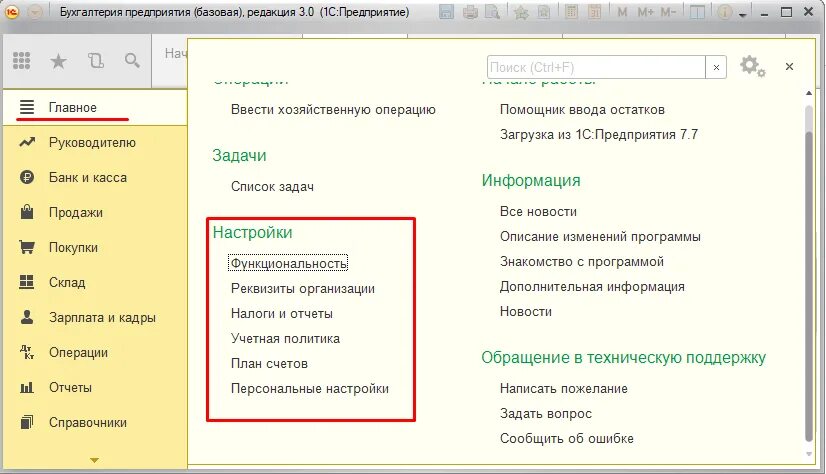Click the Поиск (Ctrl+F) search field
This screenshot has width=826, height=474.
click(x=596, y=67)
